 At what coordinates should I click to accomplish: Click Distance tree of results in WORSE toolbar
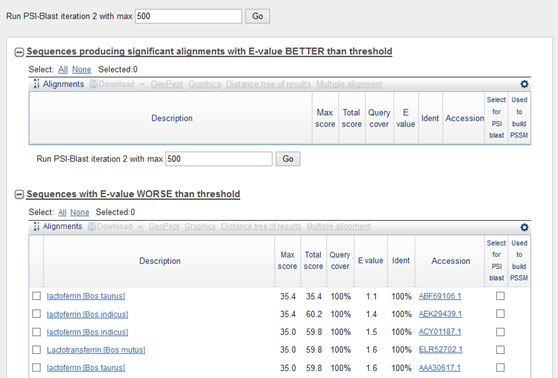261,226
